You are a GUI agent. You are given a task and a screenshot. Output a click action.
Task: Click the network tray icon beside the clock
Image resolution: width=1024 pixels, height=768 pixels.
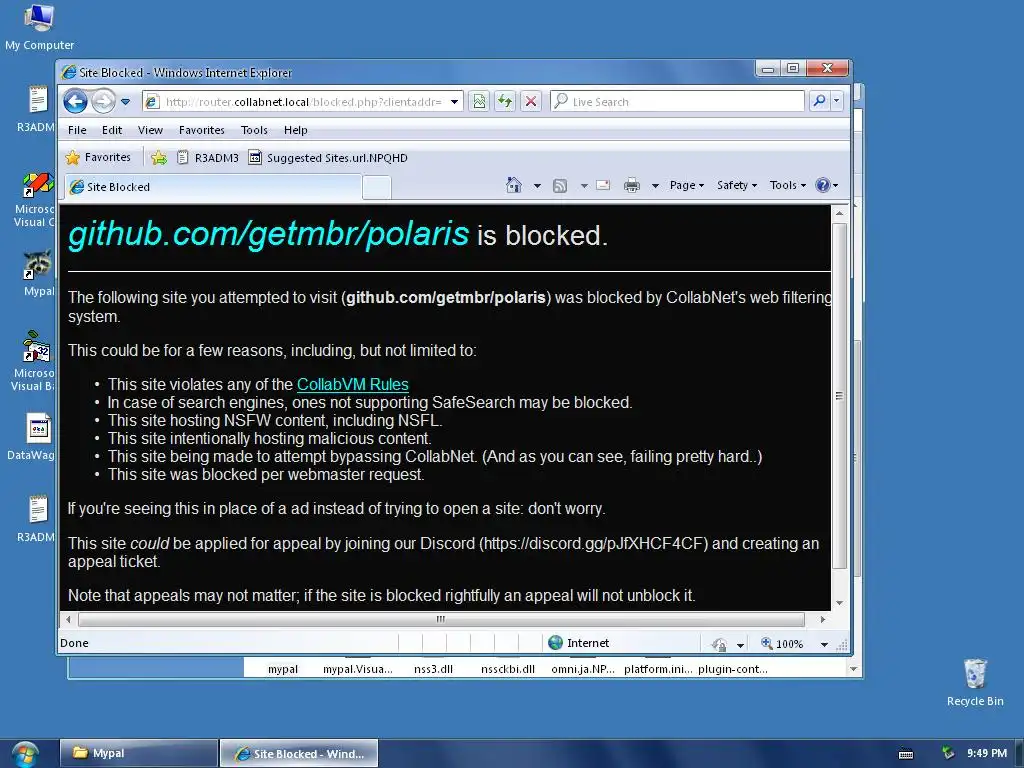click(948, 753)
